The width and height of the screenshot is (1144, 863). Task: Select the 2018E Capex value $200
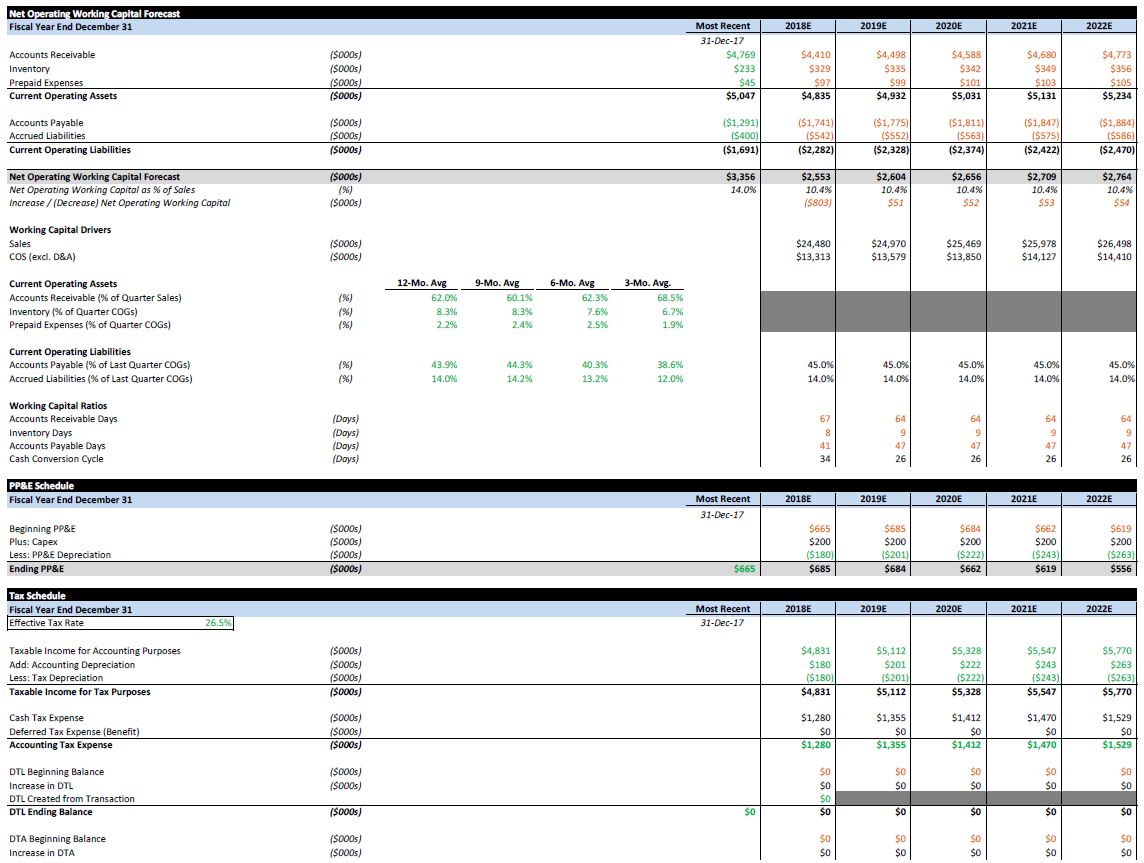click(x=818, y=541)
